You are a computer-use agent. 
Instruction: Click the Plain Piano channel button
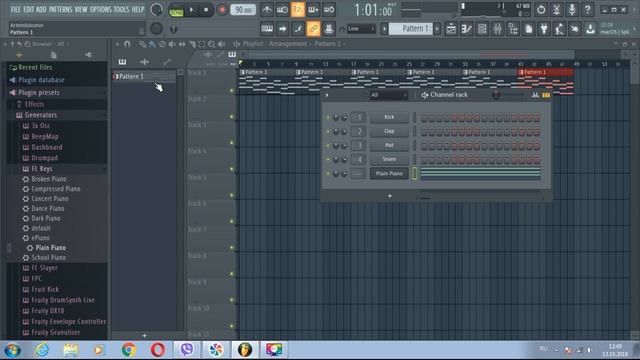[x=389, y=173]
